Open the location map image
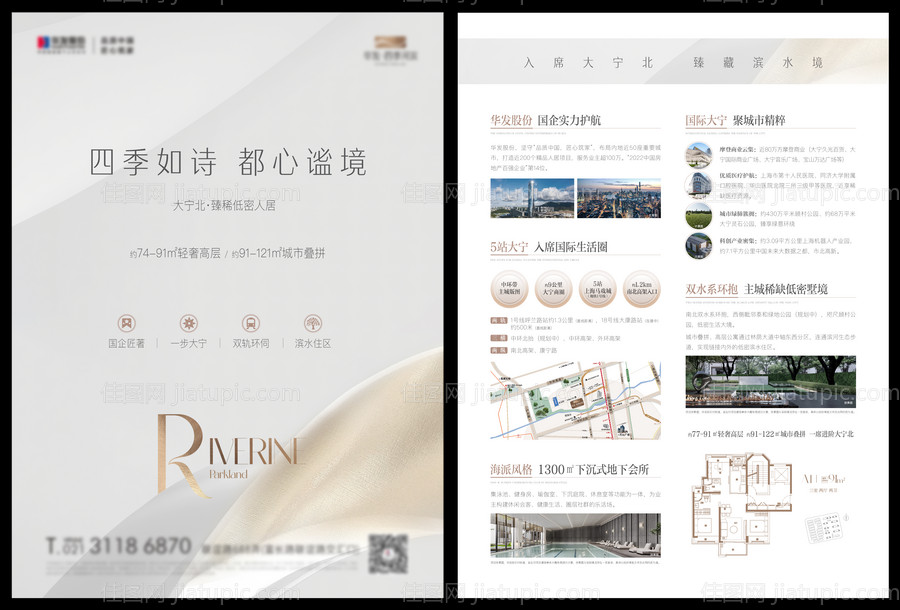 (x=575, y=401)
